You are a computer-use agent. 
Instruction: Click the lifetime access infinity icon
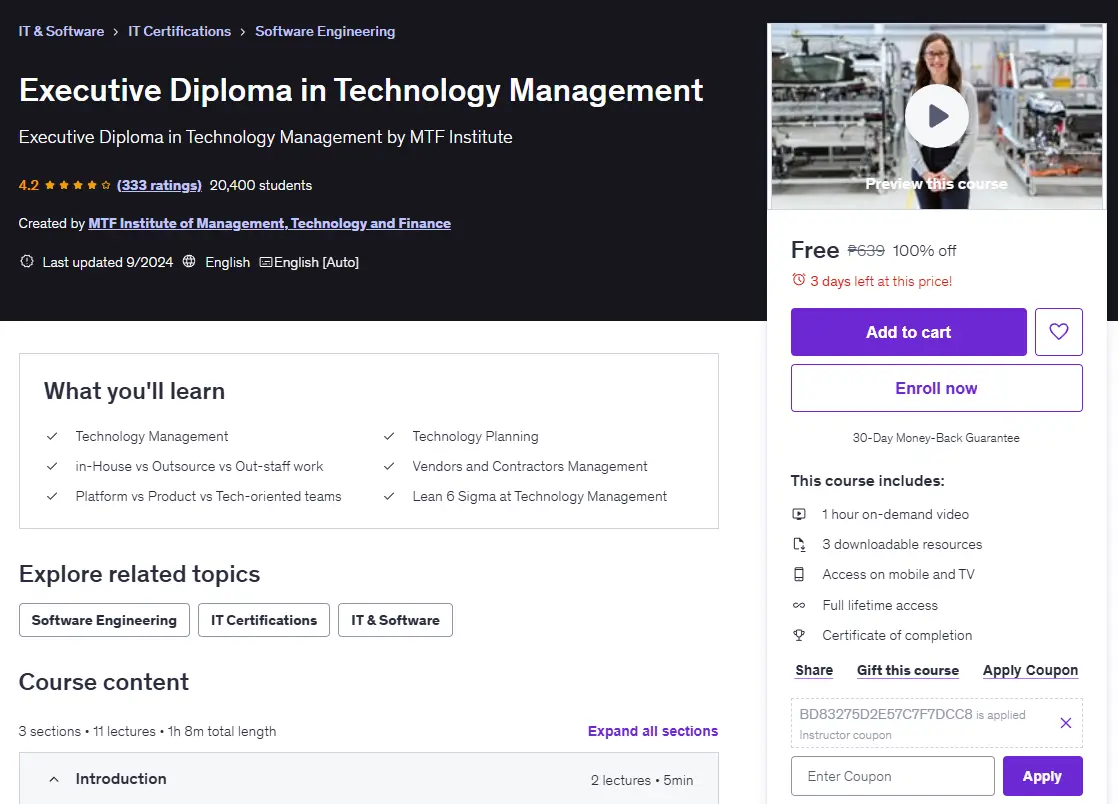tap(799, 605)
